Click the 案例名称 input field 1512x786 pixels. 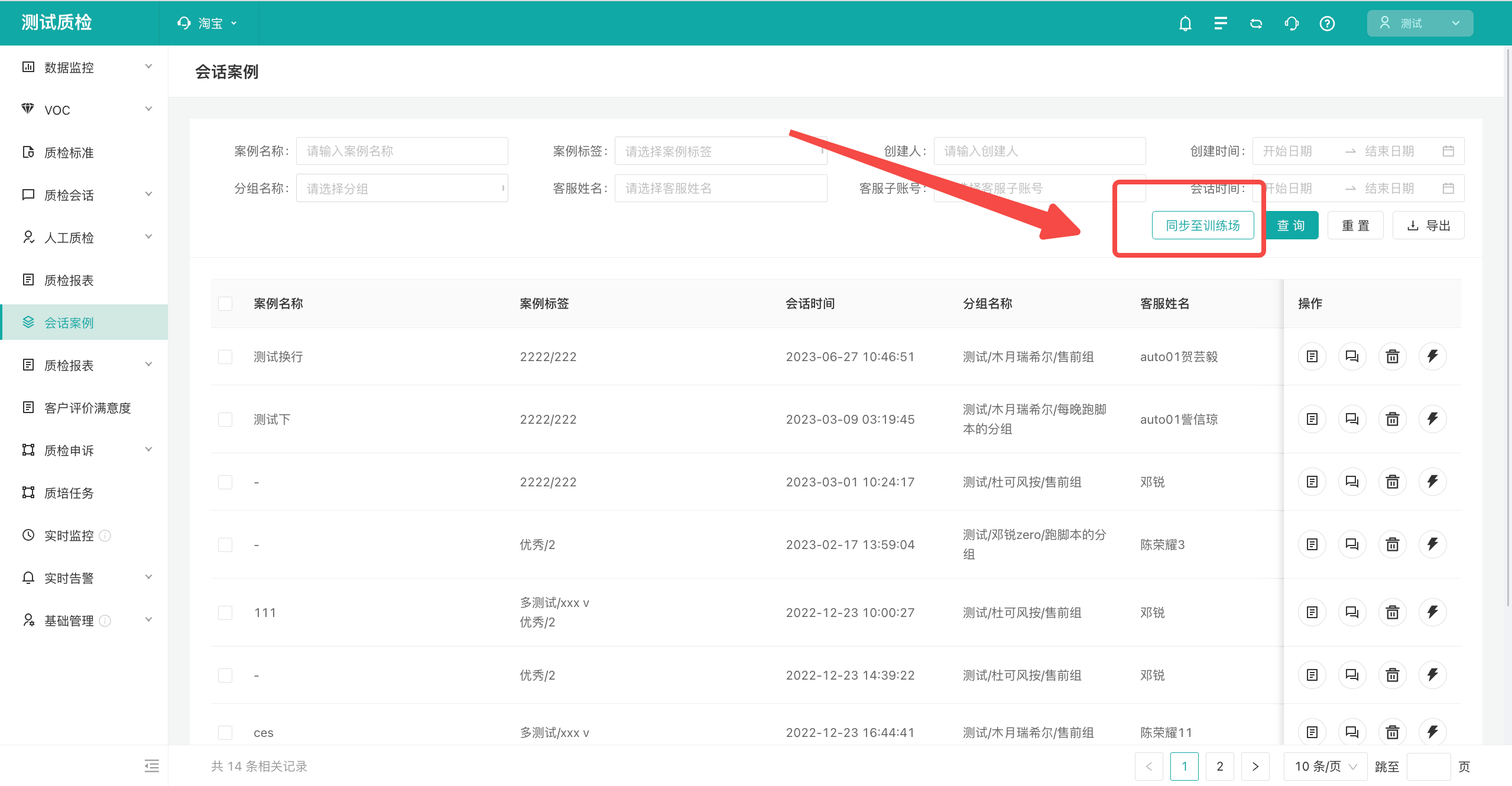[402, 151]
